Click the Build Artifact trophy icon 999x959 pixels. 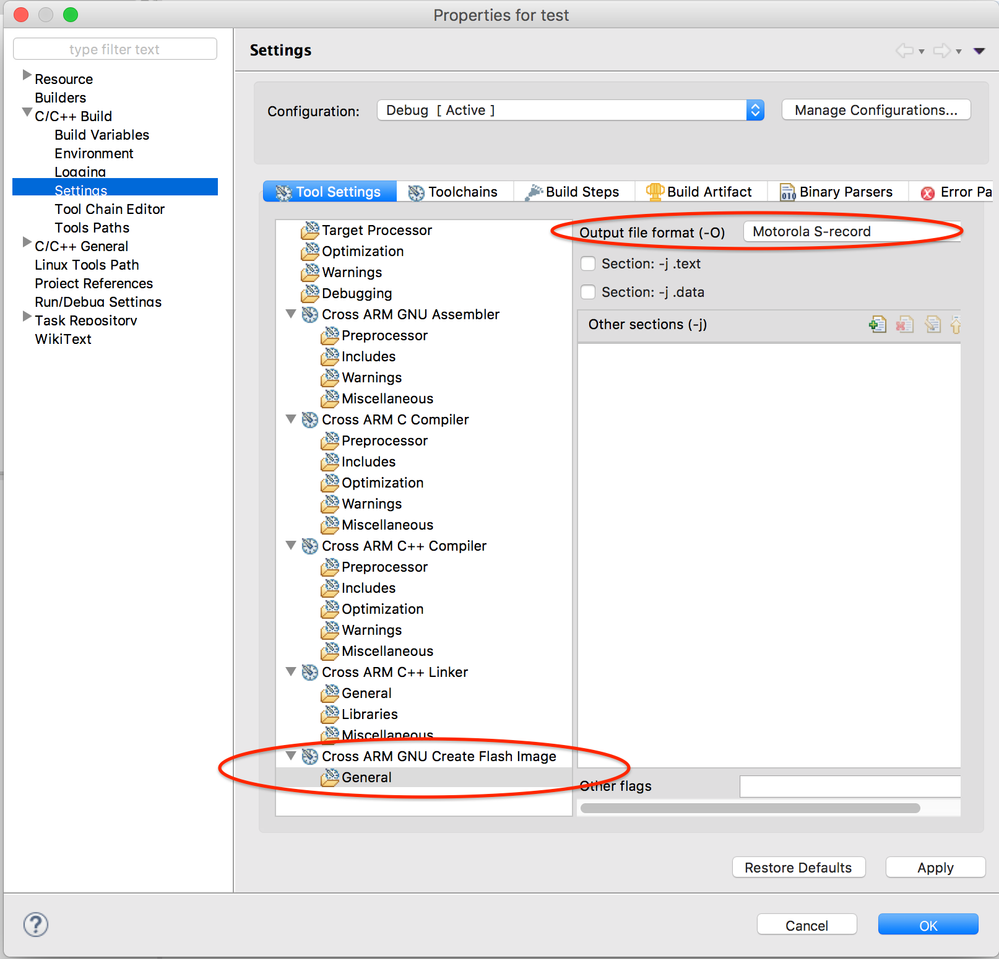(655, 192)
